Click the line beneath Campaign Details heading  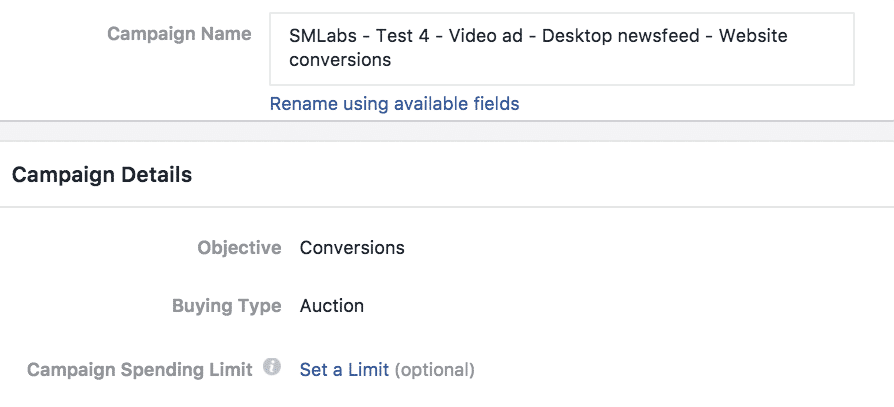pos(447,206)
